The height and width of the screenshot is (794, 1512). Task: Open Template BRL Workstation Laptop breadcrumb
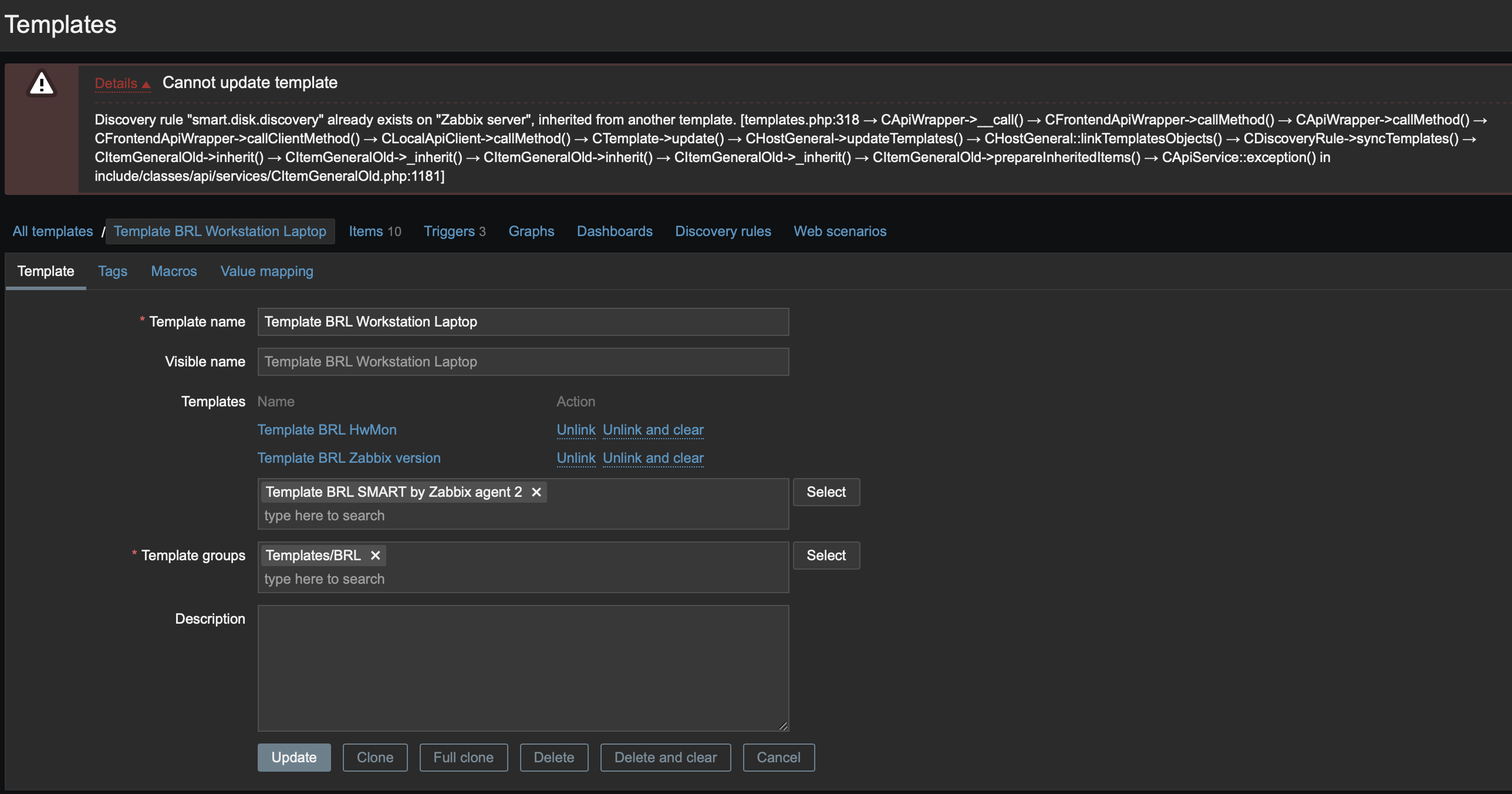coord(220,231)
